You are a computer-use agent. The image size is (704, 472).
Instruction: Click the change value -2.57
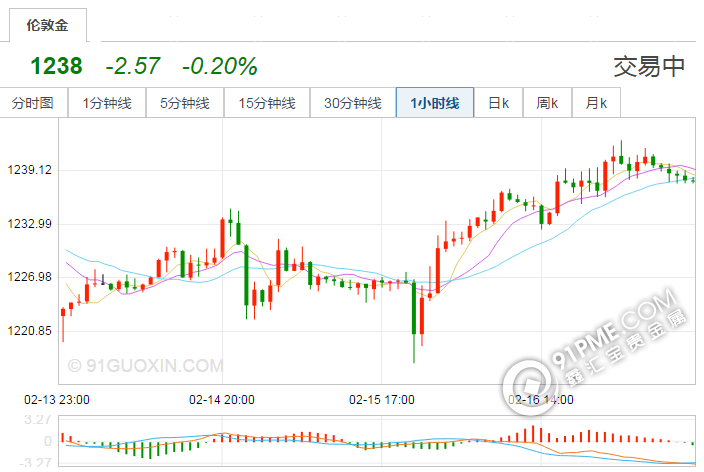(x=132, y=66)
